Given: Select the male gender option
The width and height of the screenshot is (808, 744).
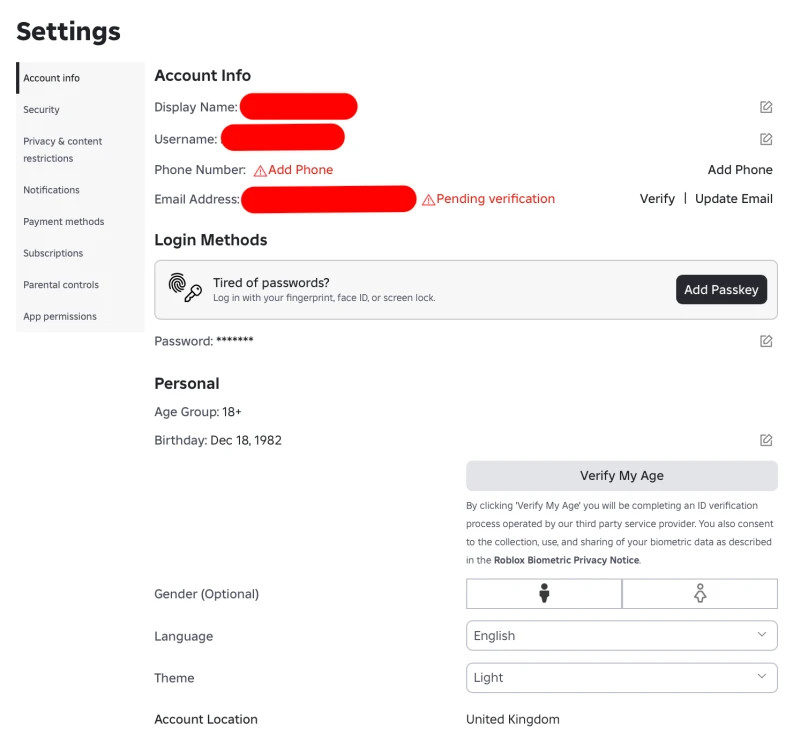Looking at the screenshot, I should (544, 594).
